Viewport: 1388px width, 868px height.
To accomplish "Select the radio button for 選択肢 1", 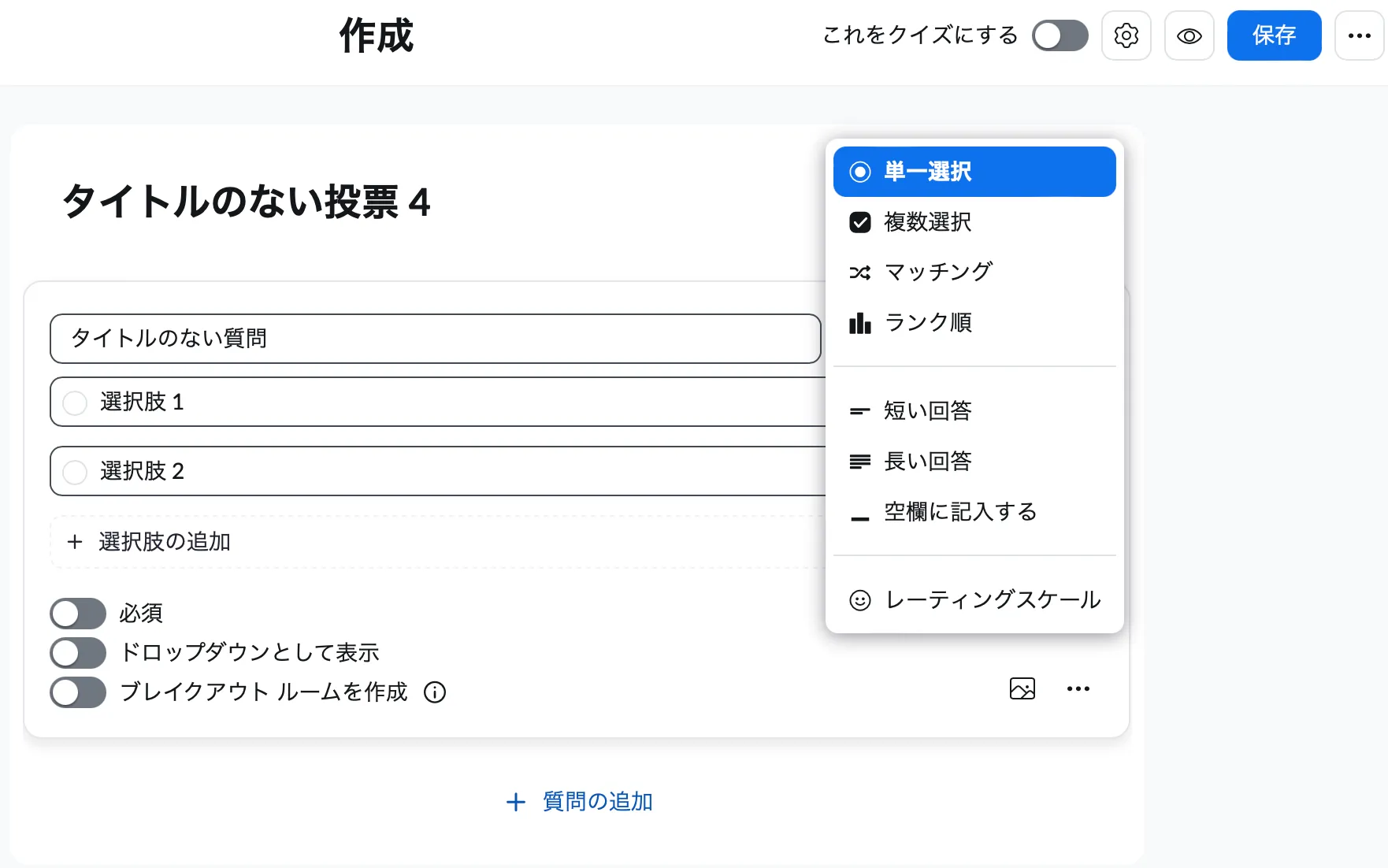I will tap(75, 402).
